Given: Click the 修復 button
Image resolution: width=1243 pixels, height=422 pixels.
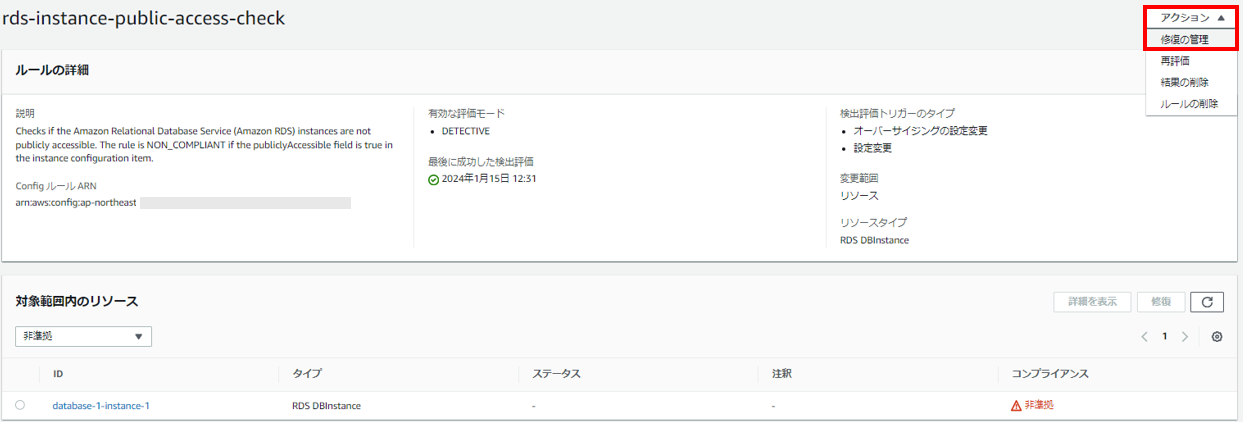Looking at the screenshot, I should [x=1161, y=302].
